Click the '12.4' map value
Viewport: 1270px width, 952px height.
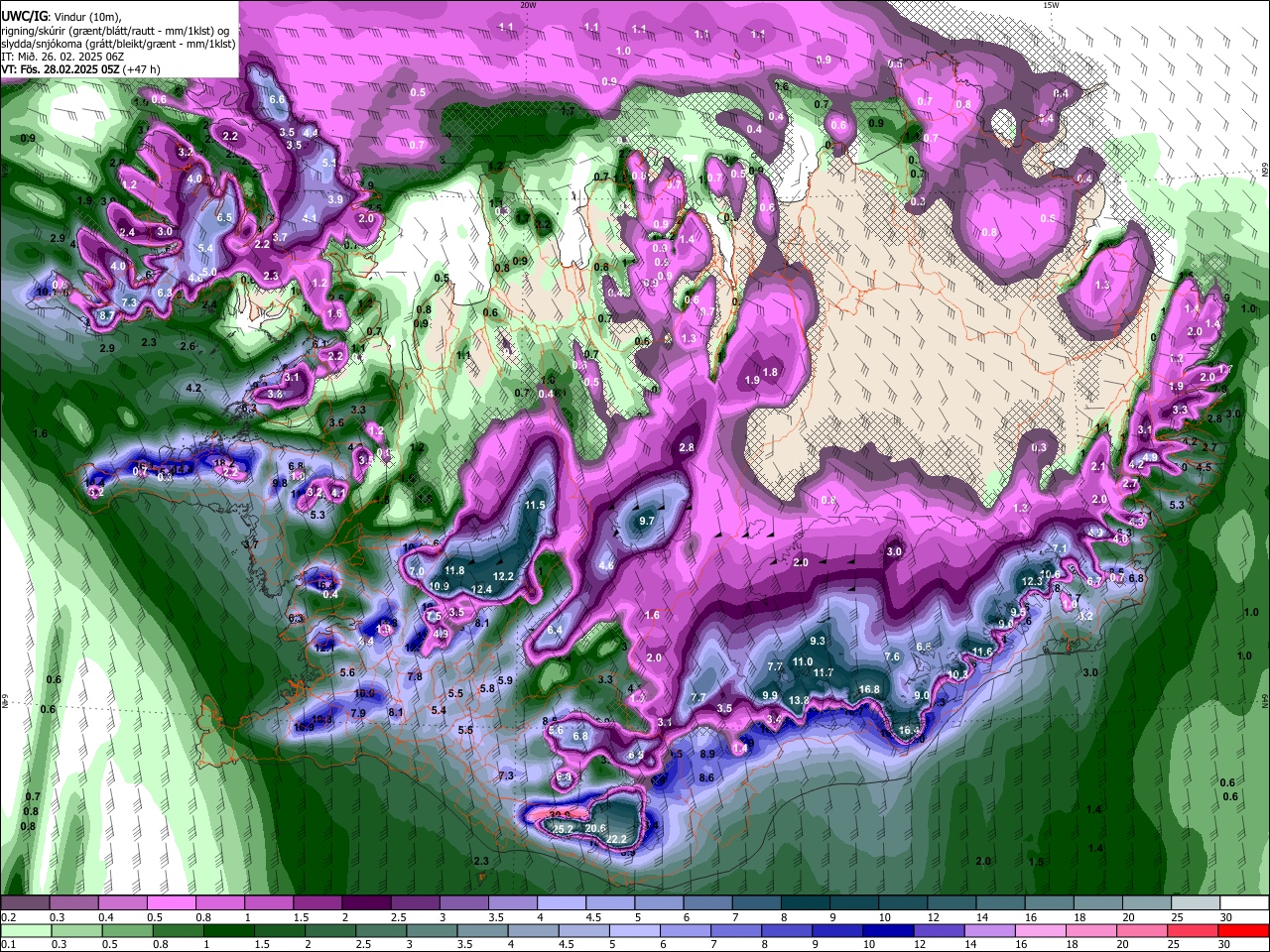[482, 589]
